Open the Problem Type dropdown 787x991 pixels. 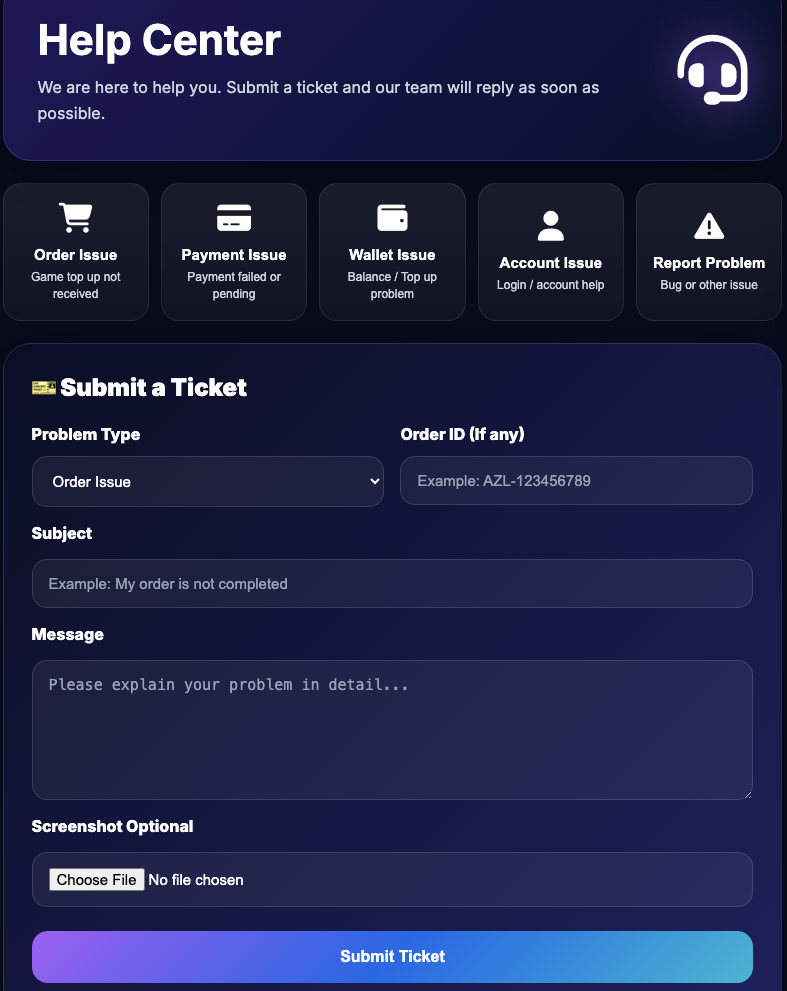click(x=207, y=482)
